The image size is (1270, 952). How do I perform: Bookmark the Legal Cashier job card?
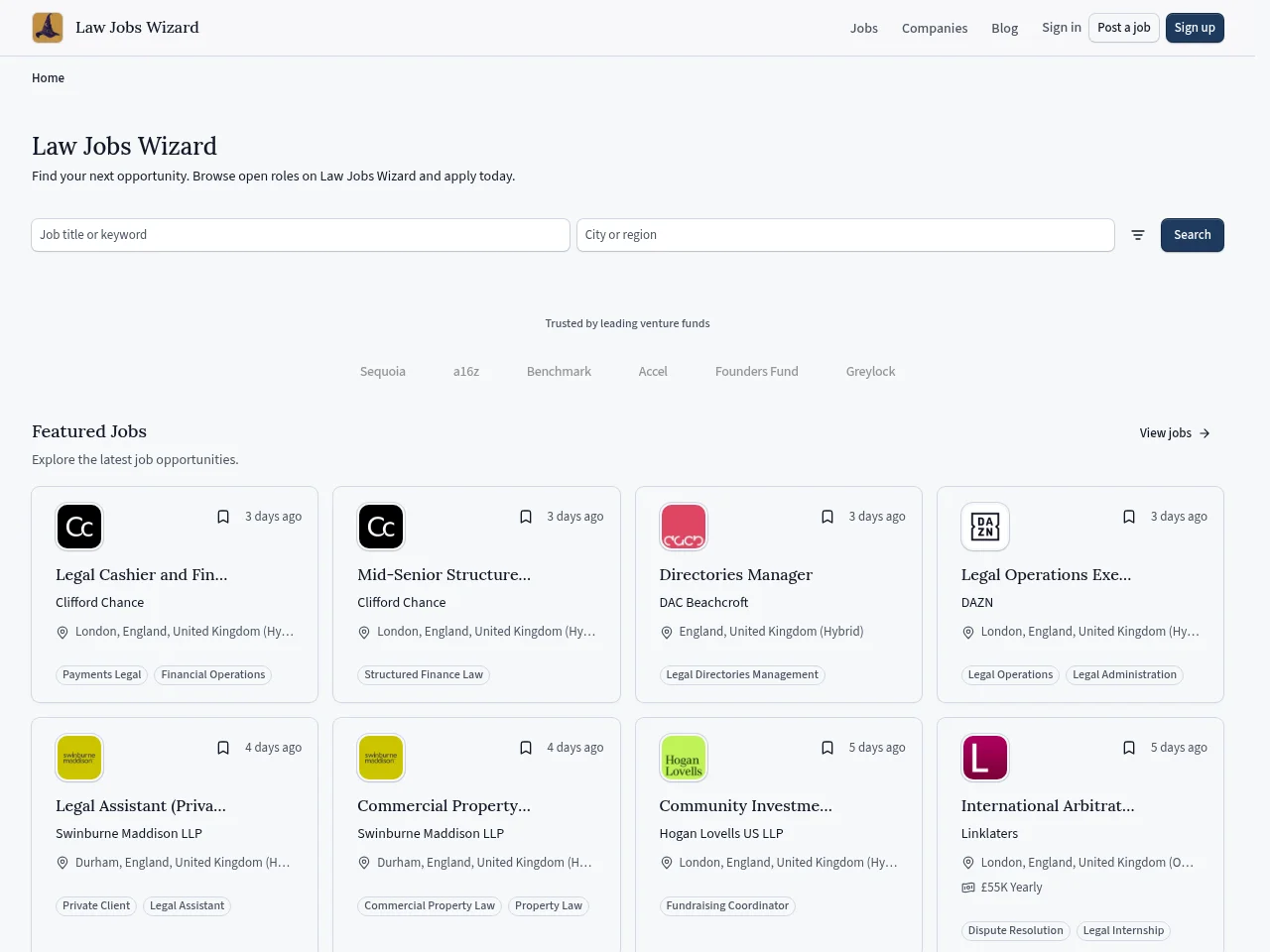point(223,517)
